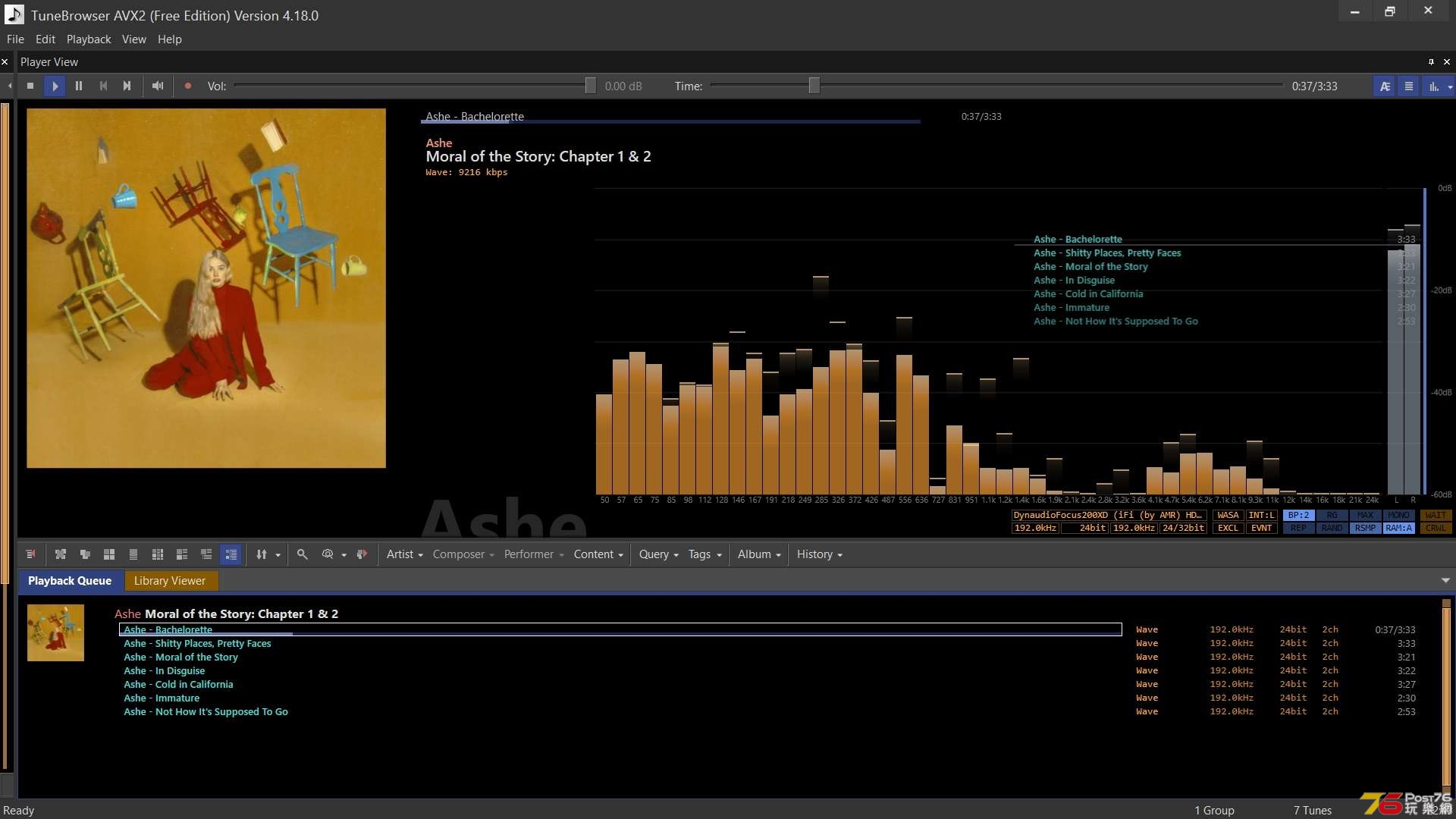Click the small album thumbnail in Playback Queue
Viewport: 1456px width, 819px height.
[x=55, y=633]
